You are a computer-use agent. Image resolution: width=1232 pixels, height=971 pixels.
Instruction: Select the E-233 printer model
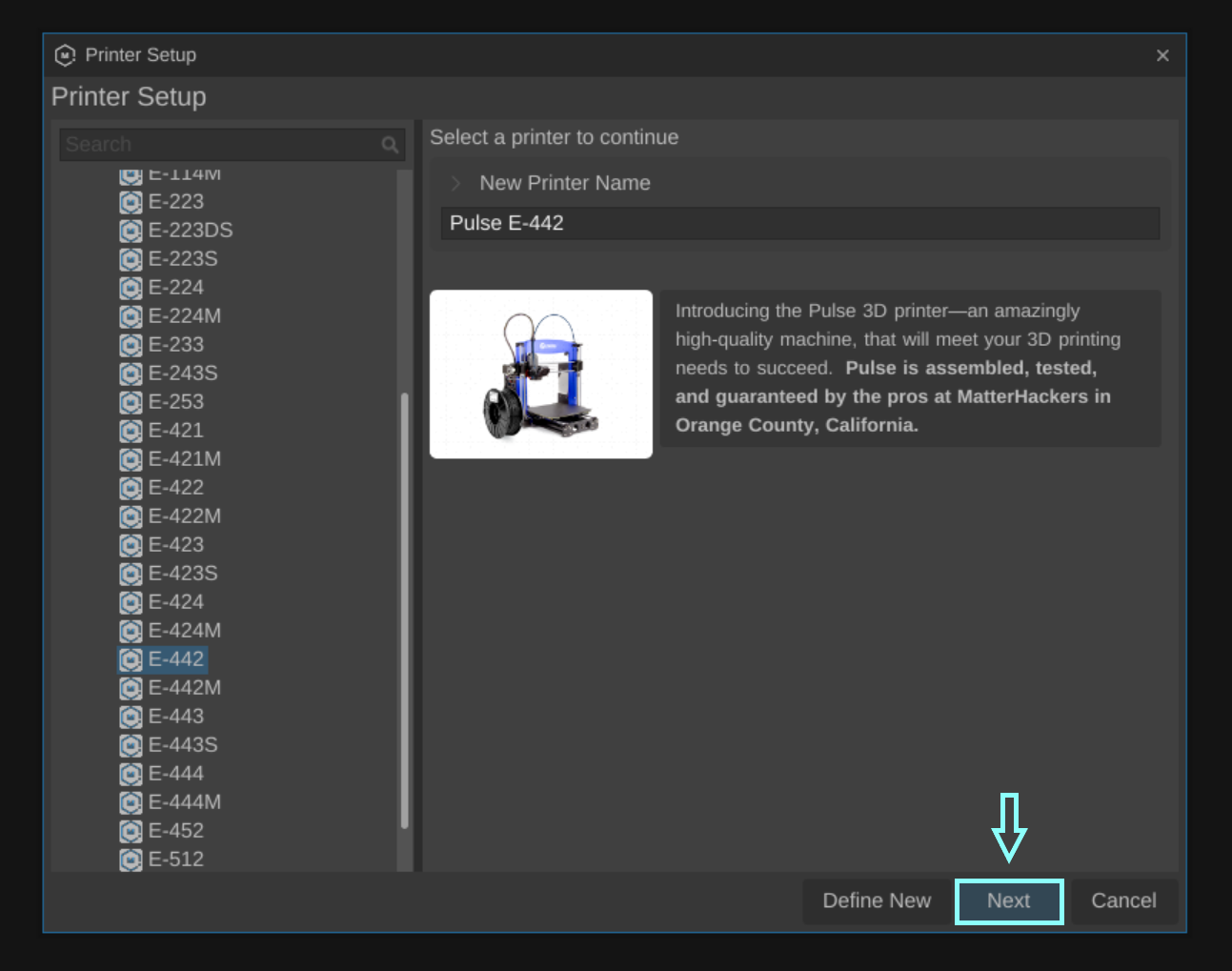click(x=176, y=345)
